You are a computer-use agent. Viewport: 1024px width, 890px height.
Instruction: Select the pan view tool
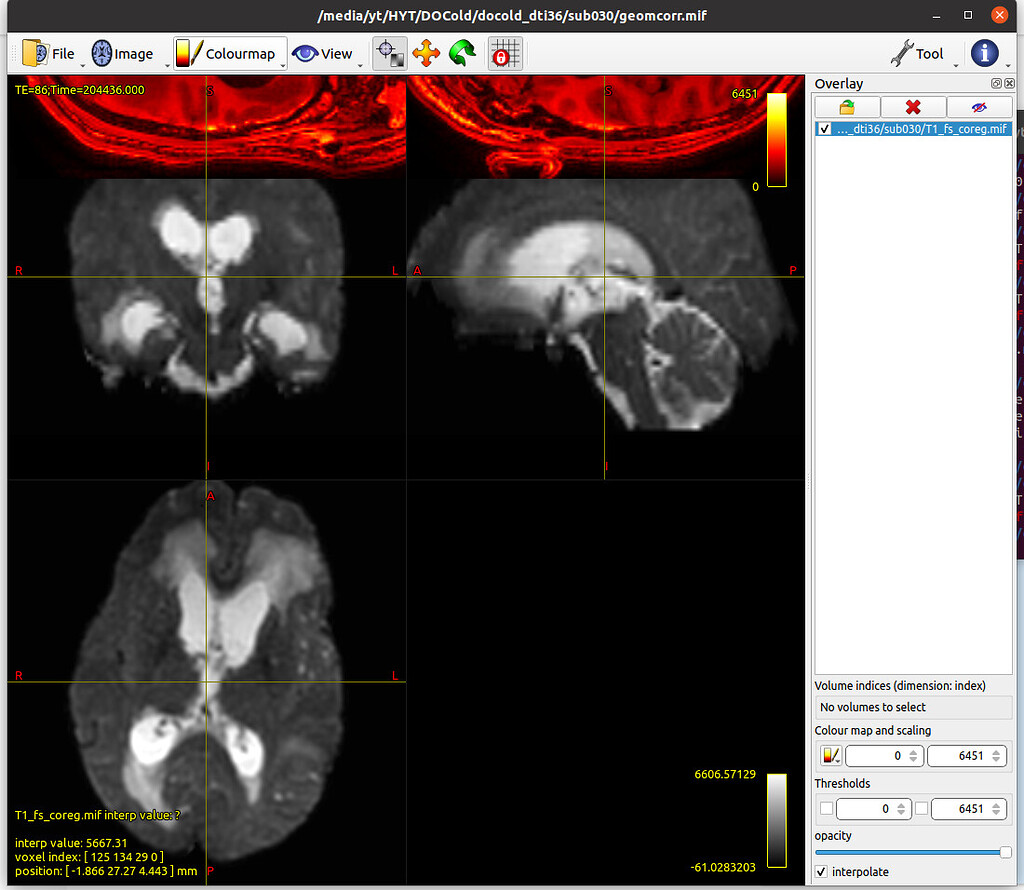425,53
